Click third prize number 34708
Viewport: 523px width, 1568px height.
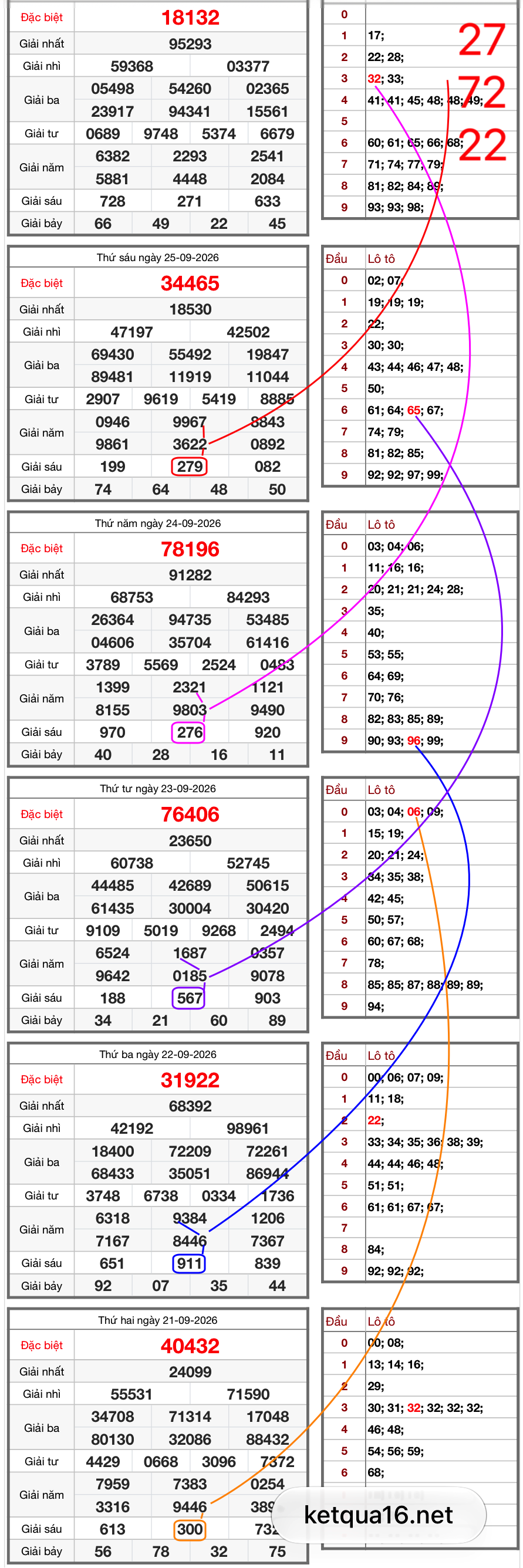click(x=113, y=1417)
